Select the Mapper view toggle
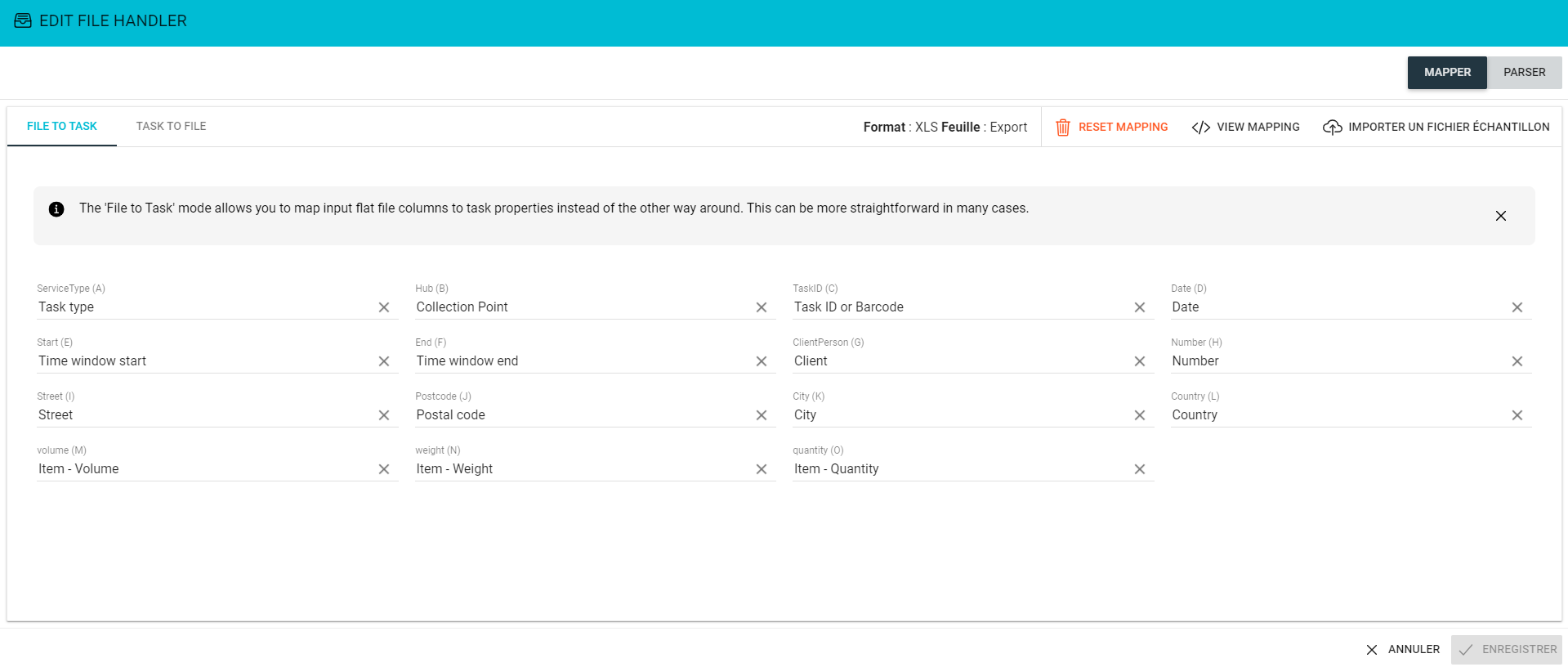 click(1446, 72)
